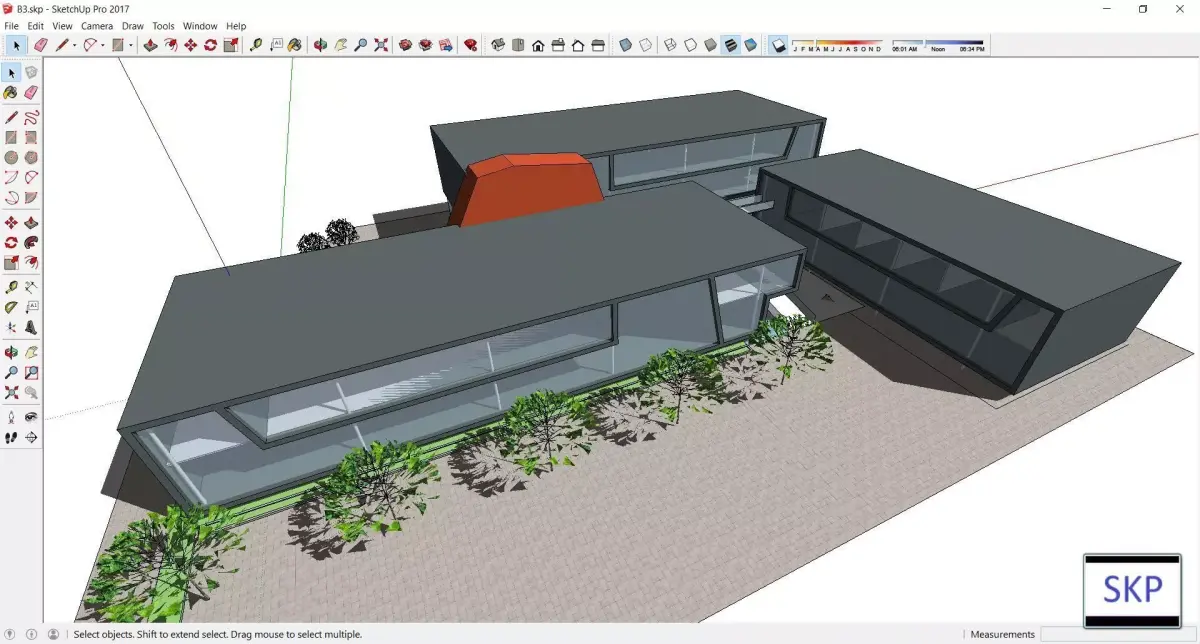Viewport: 1200px width, 644px height.
Task: Open the Tools menu
Action: (x=163, y=26)
